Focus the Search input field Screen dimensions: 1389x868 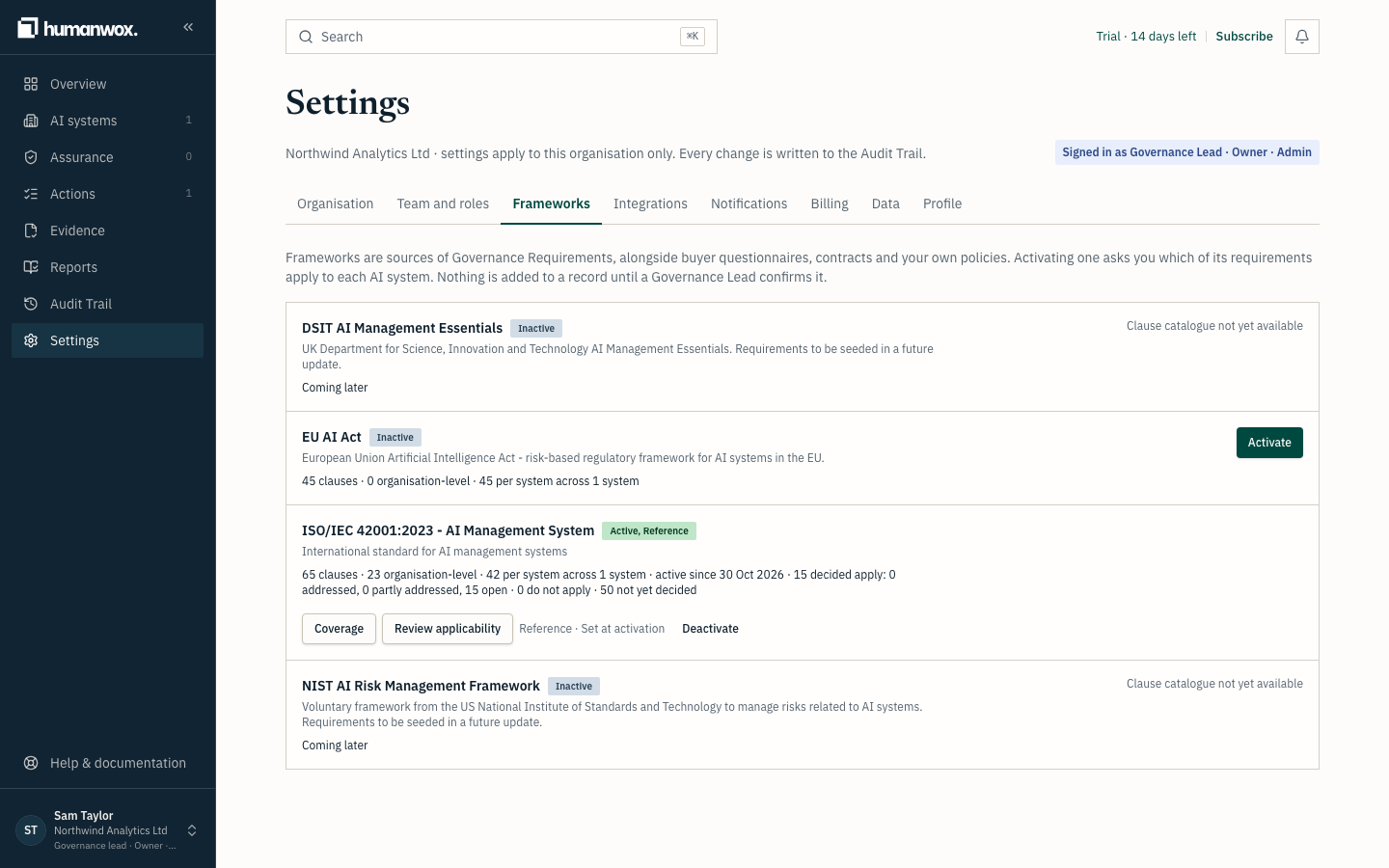(502, 37)
